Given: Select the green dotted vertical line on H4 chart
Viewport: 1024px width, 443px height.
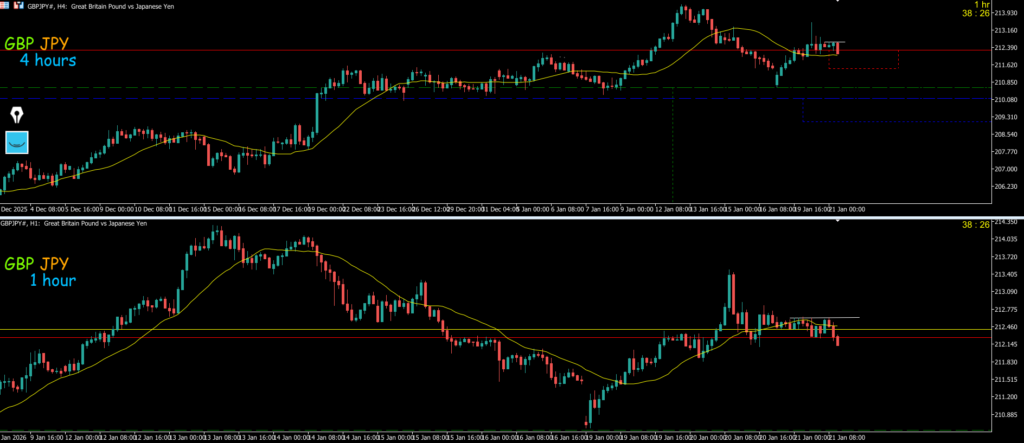Looking at the screenshot, I should [x=673, y=147].
